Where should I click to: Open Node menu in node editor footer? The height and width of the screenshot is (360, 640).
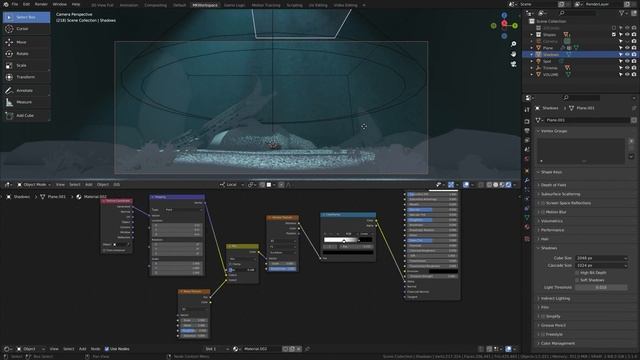[95, 349]
